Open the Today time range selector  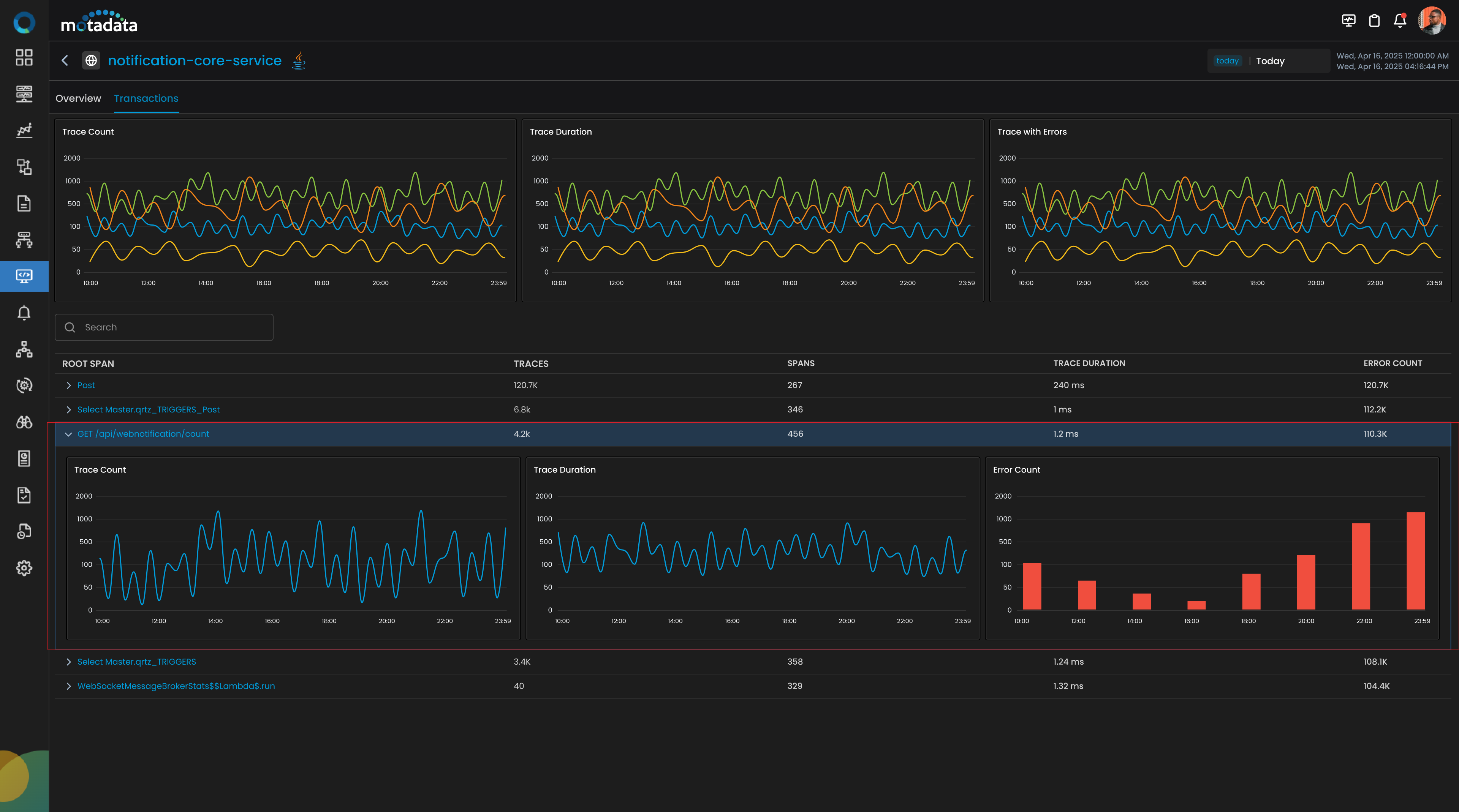coord(1269,61)
